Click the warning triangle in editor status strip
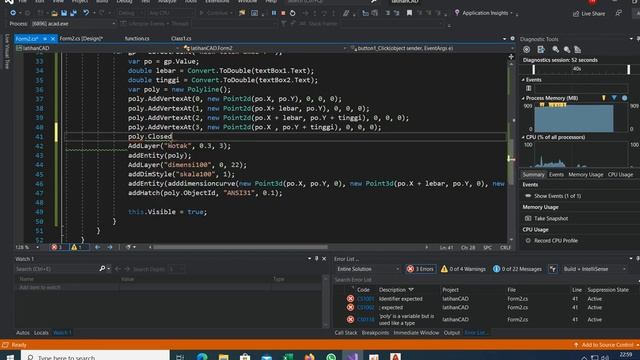The image size is (640, 360). 74,247
